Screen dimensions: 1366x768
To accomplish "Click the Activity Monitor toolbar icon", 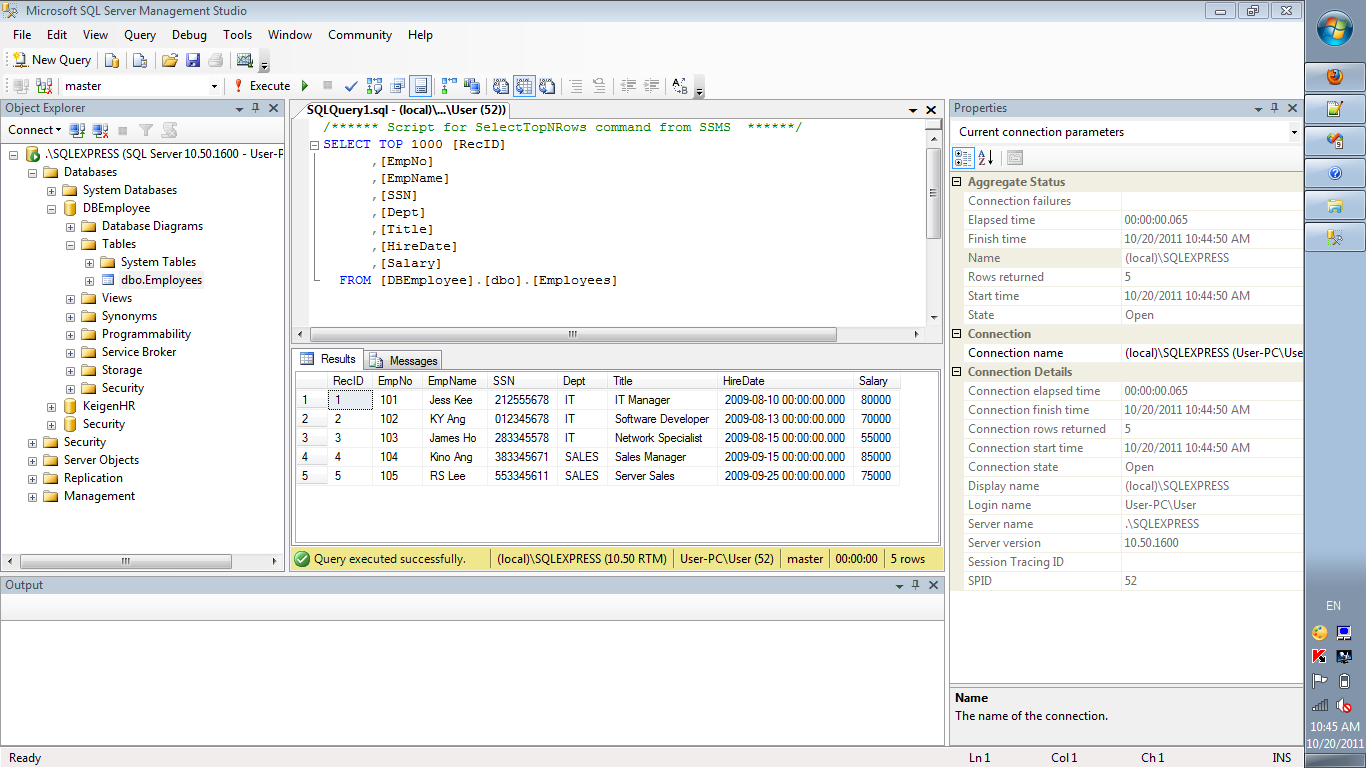I will click(244, 60).
